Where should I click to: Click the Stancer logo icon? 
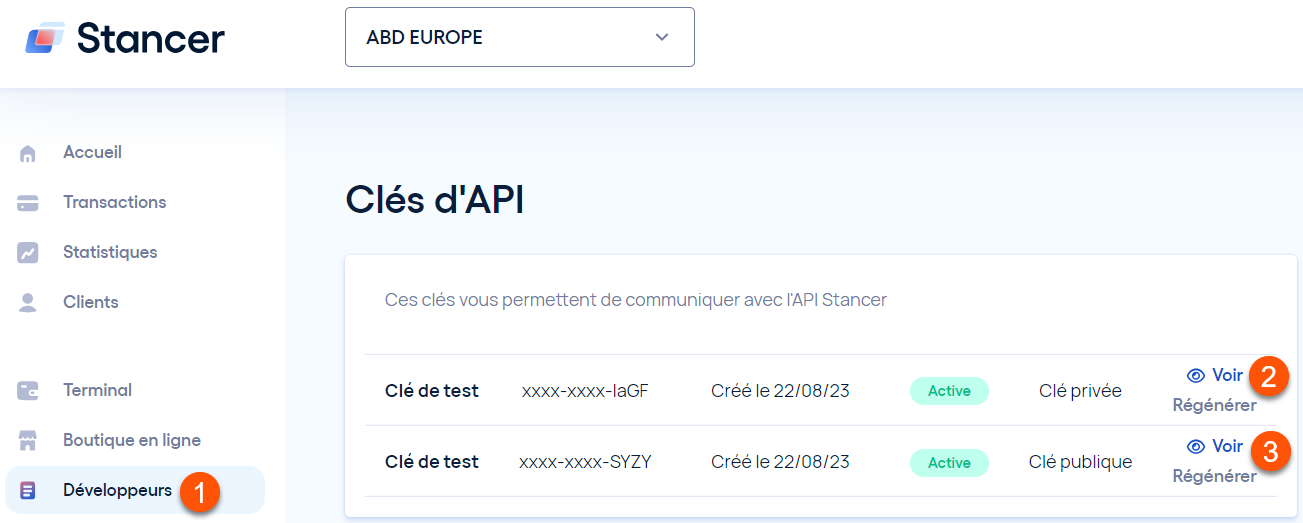[45, 38]
